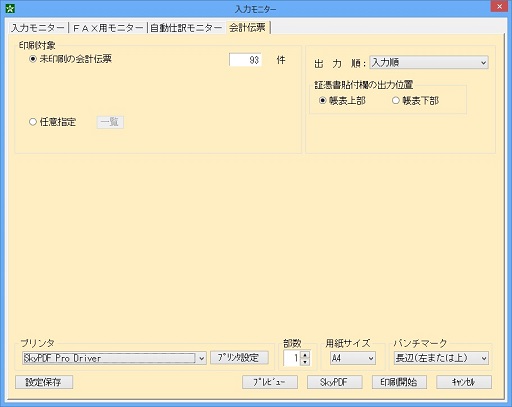The image size is (512, 407).
Task: Click the 設定保存 button
Action: (44, 382)
